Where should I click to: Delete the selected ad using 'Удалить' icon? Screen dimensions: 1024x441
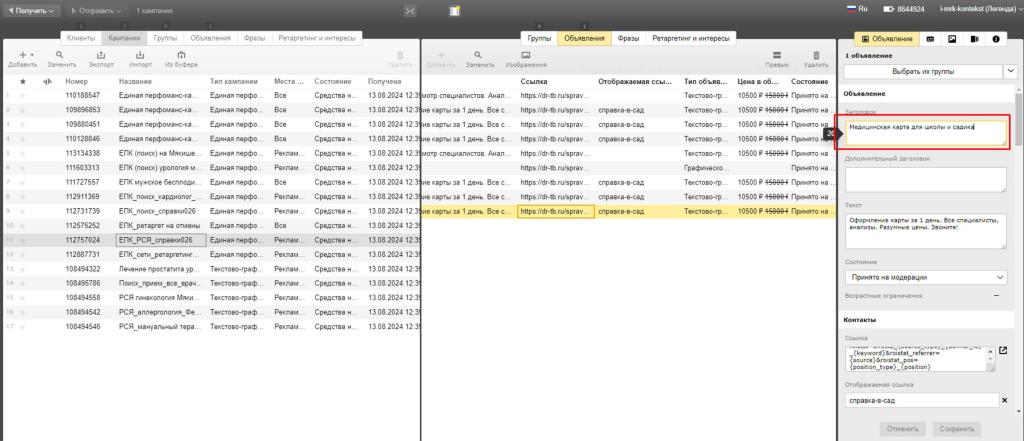816,56
